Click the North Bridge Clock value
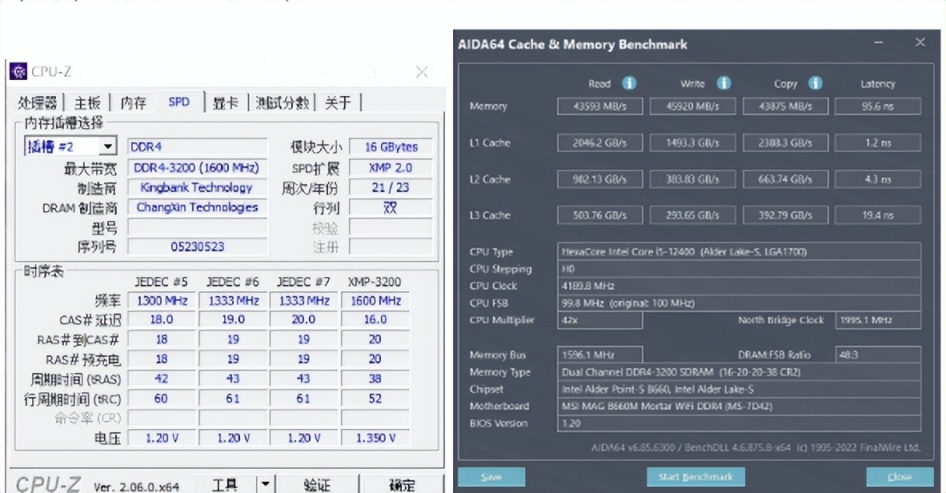Image resolution: width=946 pixels, height=493 pixels. pyautogui.click(x=878, y=320)
